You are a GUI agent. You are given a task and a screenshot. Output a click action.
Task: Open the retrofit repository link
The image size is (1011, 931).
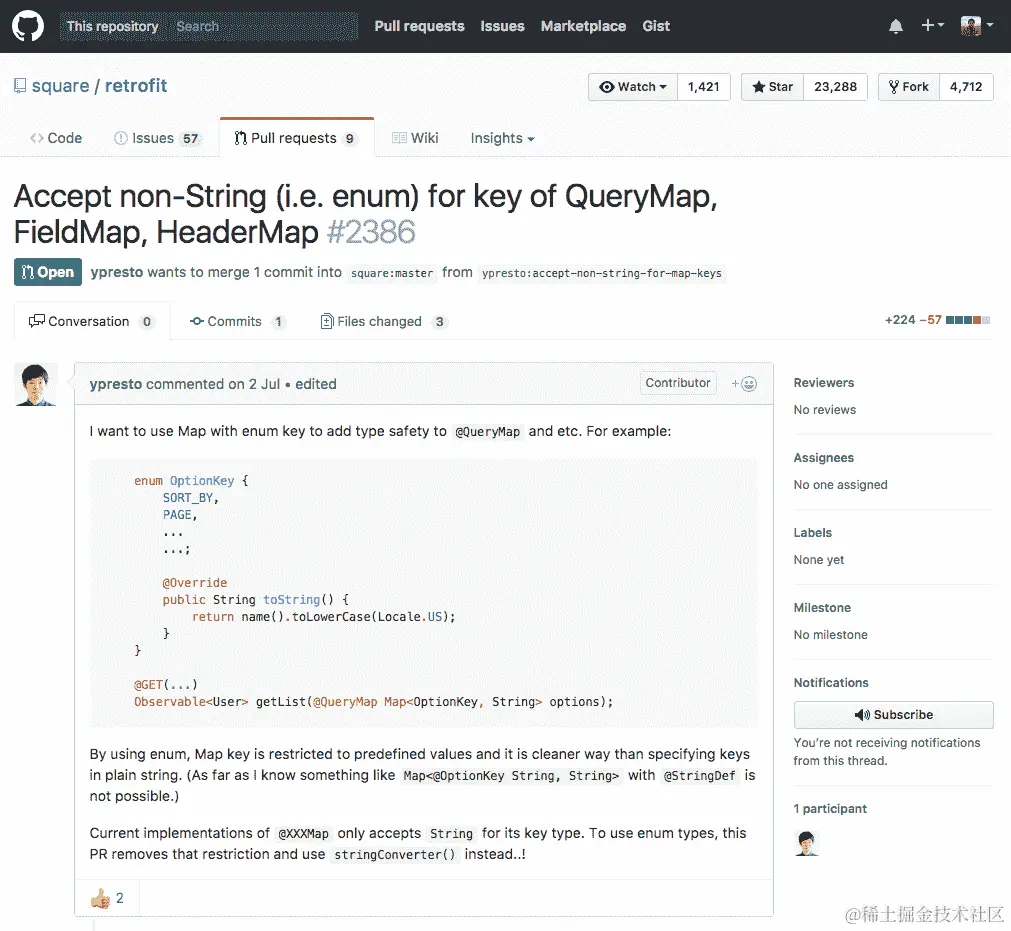pos(136,86)
